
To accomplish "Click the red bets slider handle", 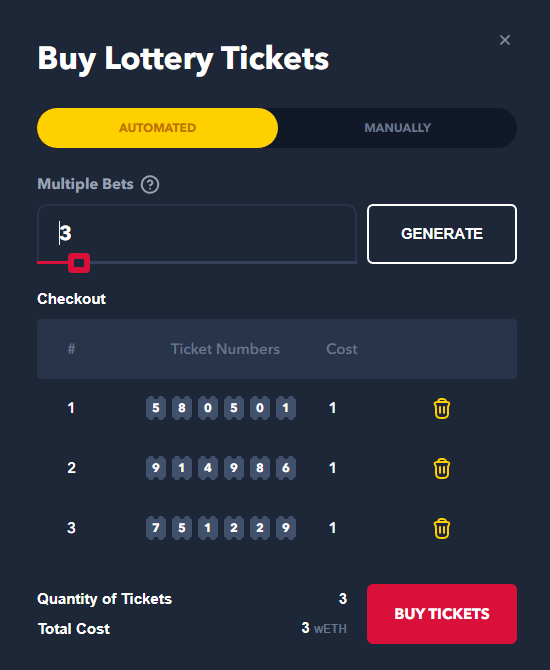I will 79,263.
